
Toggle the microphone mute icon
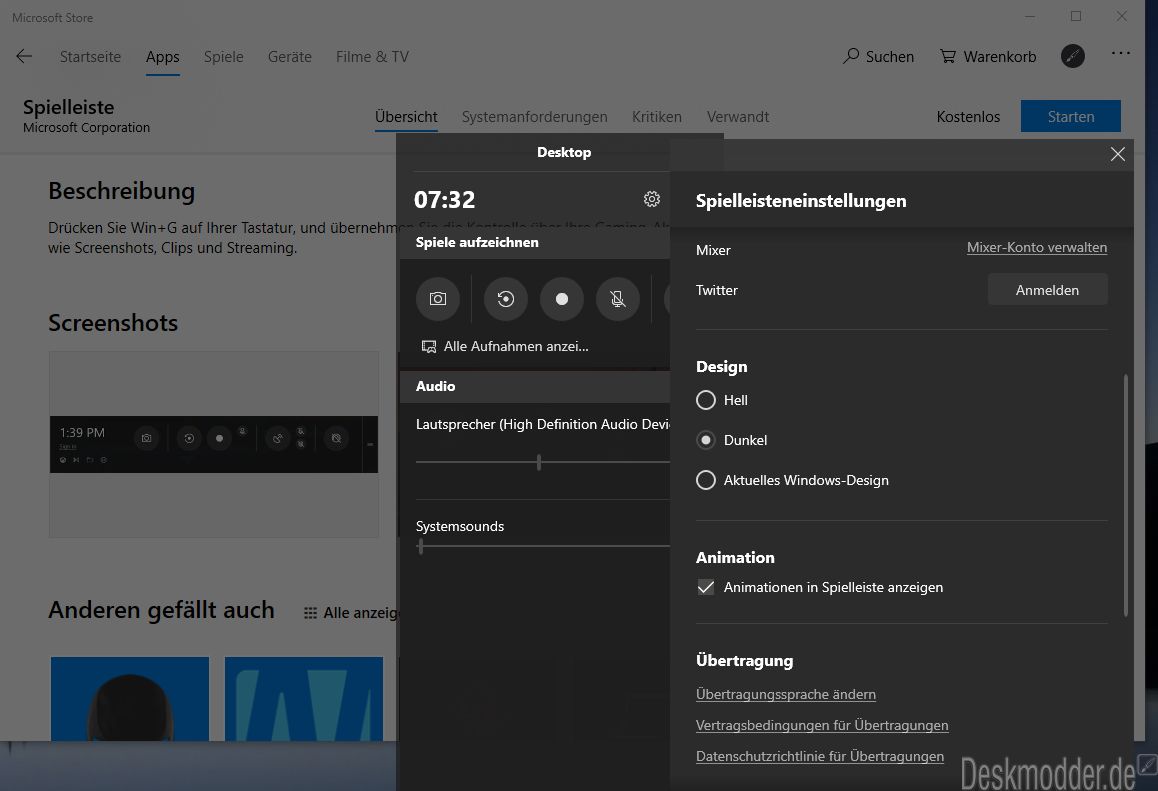[x=618, y=299]
